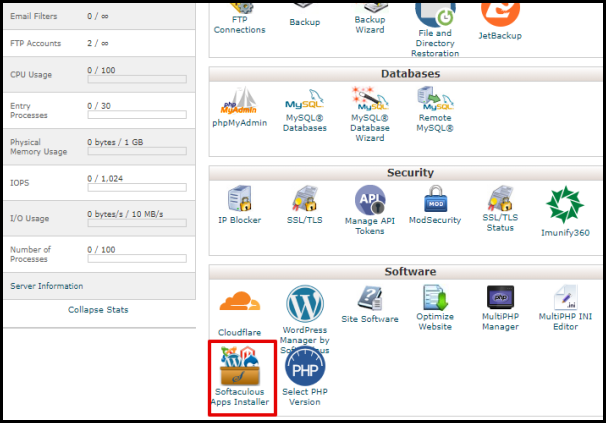This screenshot has height=423, width=606.
Task: Launch Softaculous Apps Installer
Action: [x=240, y=376]
